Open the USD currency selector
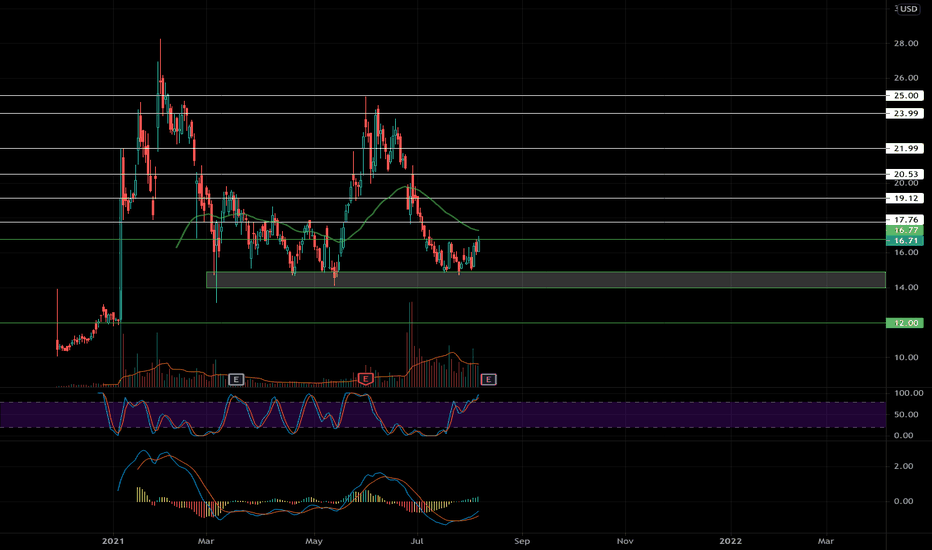 [x=908, y=9]
